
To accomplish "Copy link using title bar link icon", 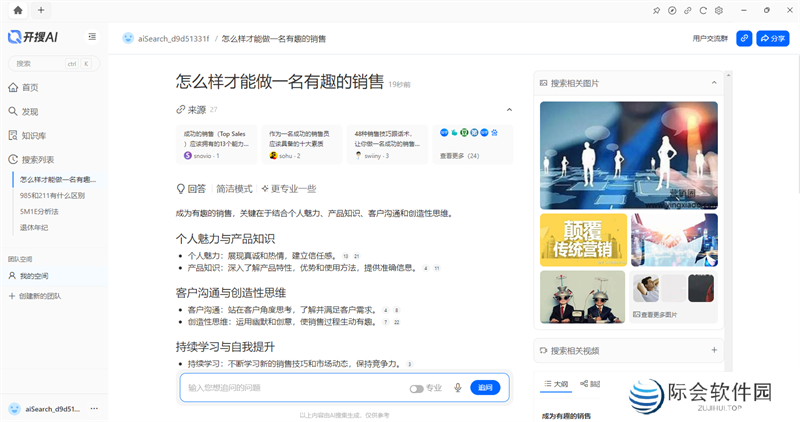I will (688, 10).
